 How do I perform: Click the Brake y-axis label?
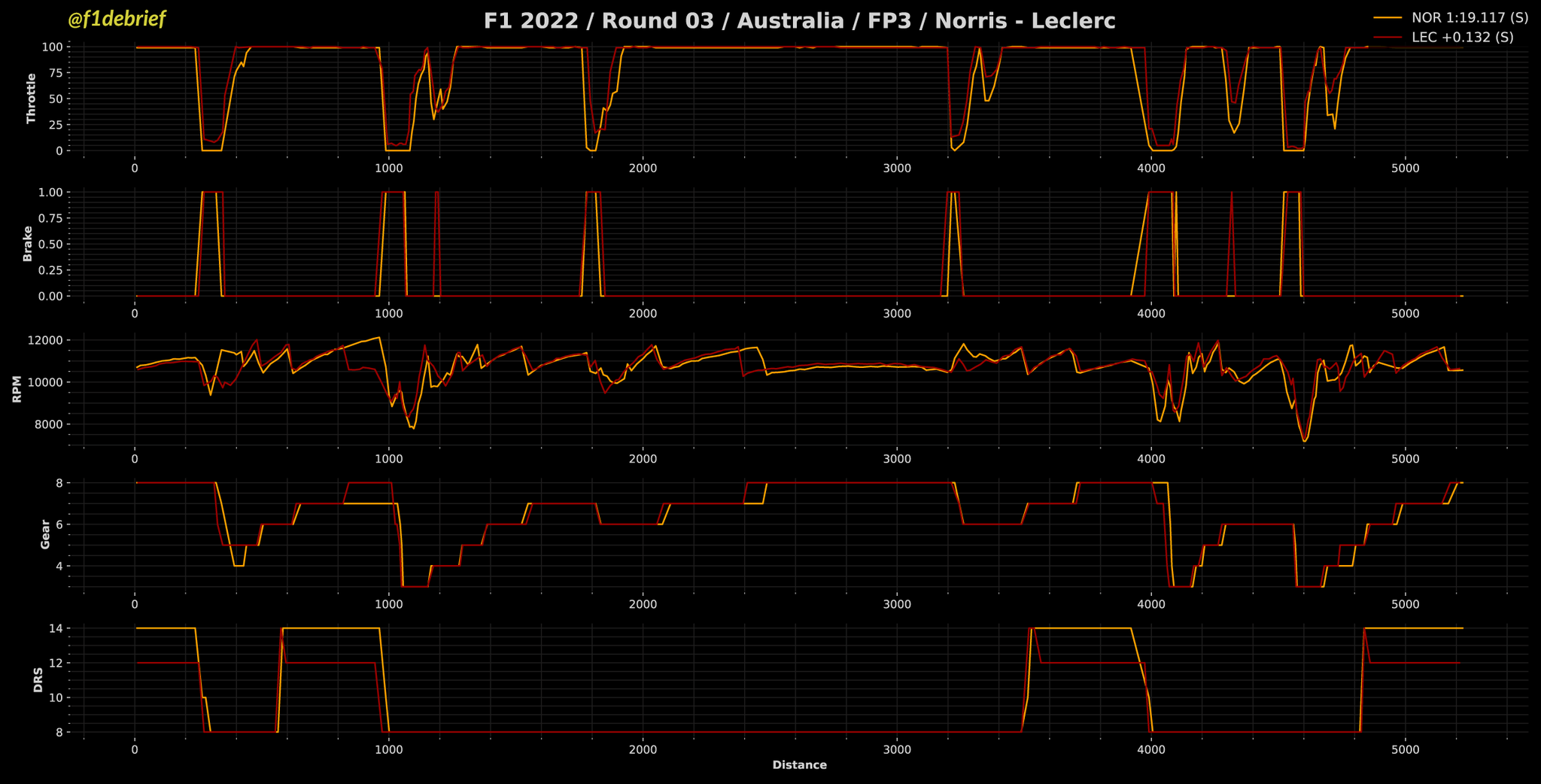pos(28,244)
